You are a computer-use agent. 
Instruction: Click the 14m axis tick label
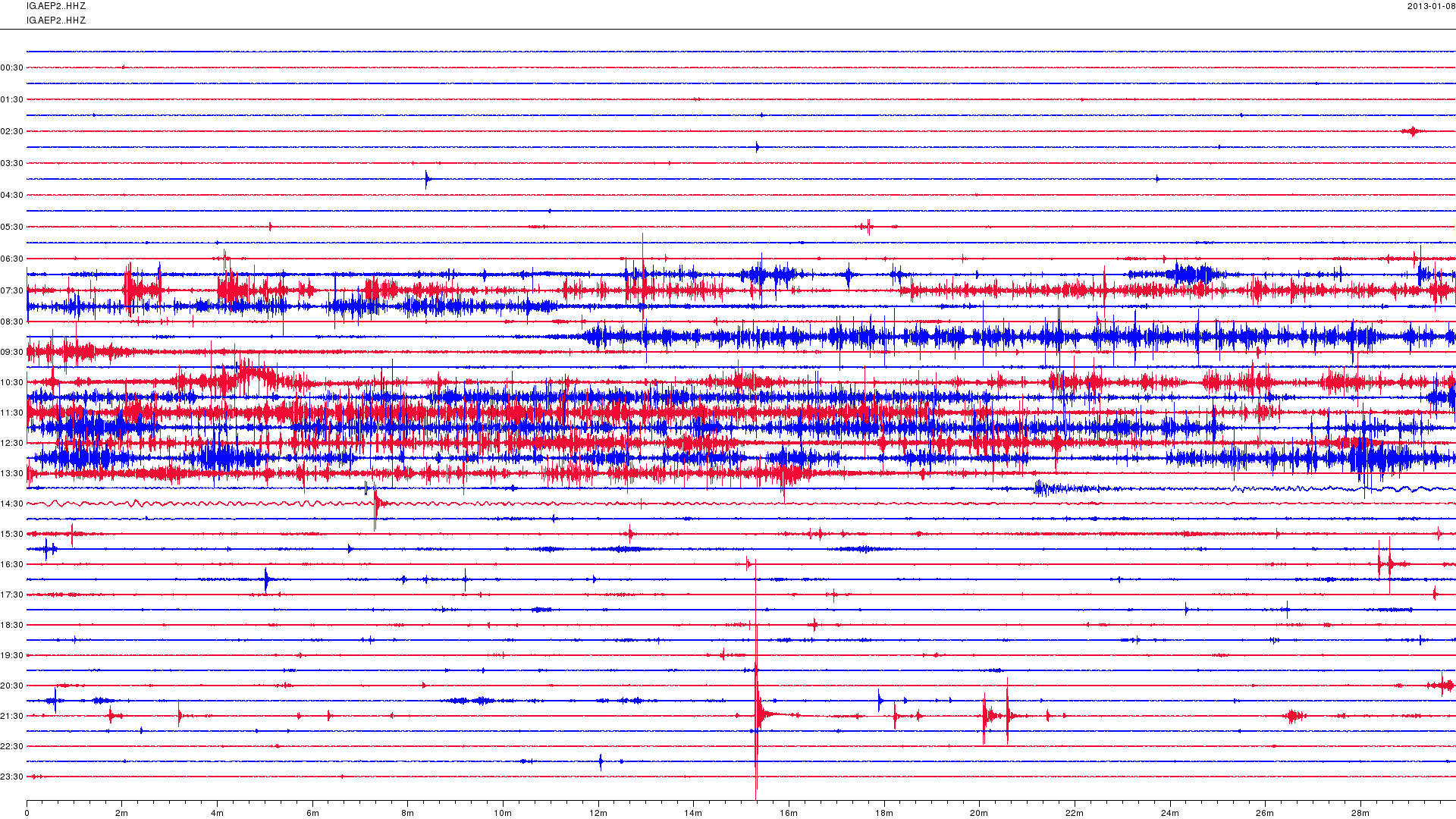point(693,813)
